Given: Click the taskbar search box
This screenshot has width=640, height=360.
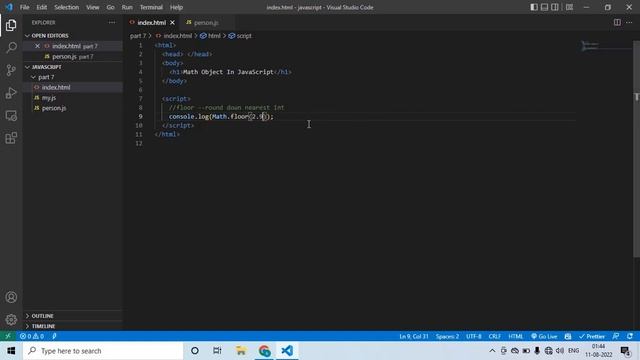Looking at the screenshot, I should click(x=103, y=351).
